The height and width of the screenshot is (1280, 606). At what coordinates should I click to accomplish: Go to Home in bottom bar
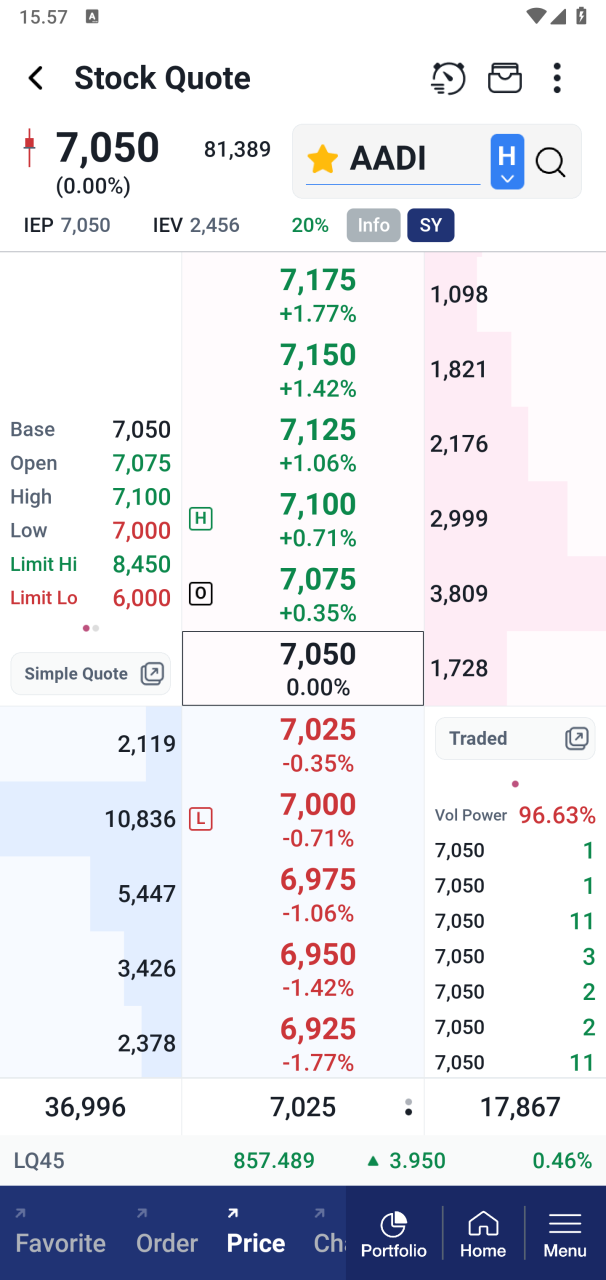click(483, 1234)
